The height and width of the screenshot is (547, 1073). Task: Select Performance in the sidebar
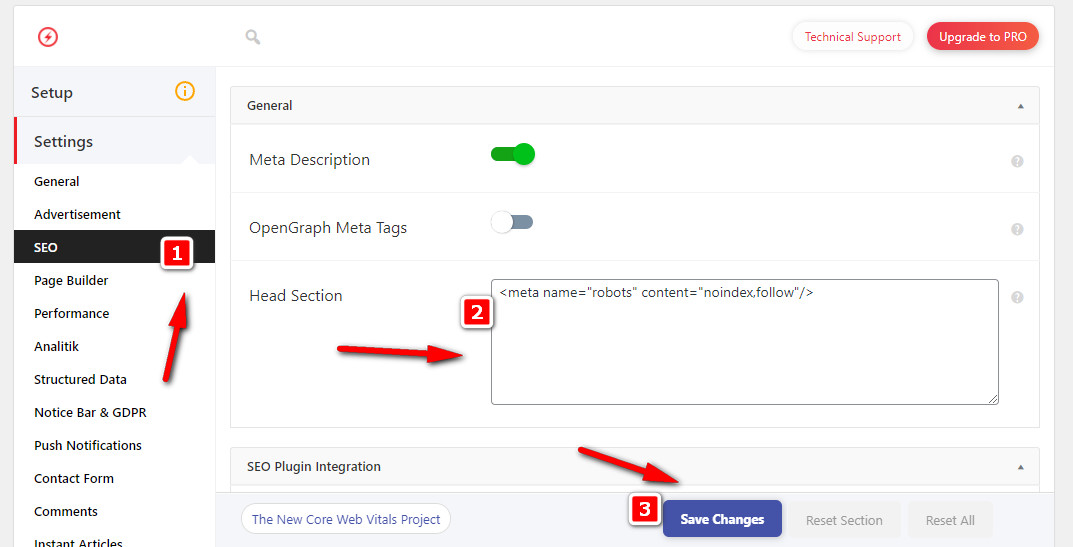(72, 313)
